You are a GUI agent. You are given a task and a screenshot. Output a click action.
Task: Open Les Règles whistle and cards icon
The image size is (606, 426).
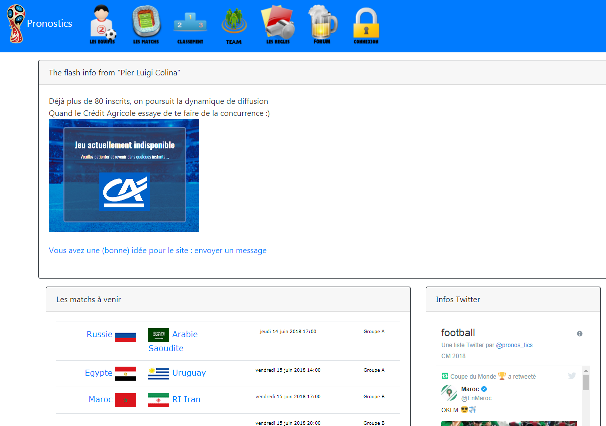pyautogui.click(x=278, y=24)
